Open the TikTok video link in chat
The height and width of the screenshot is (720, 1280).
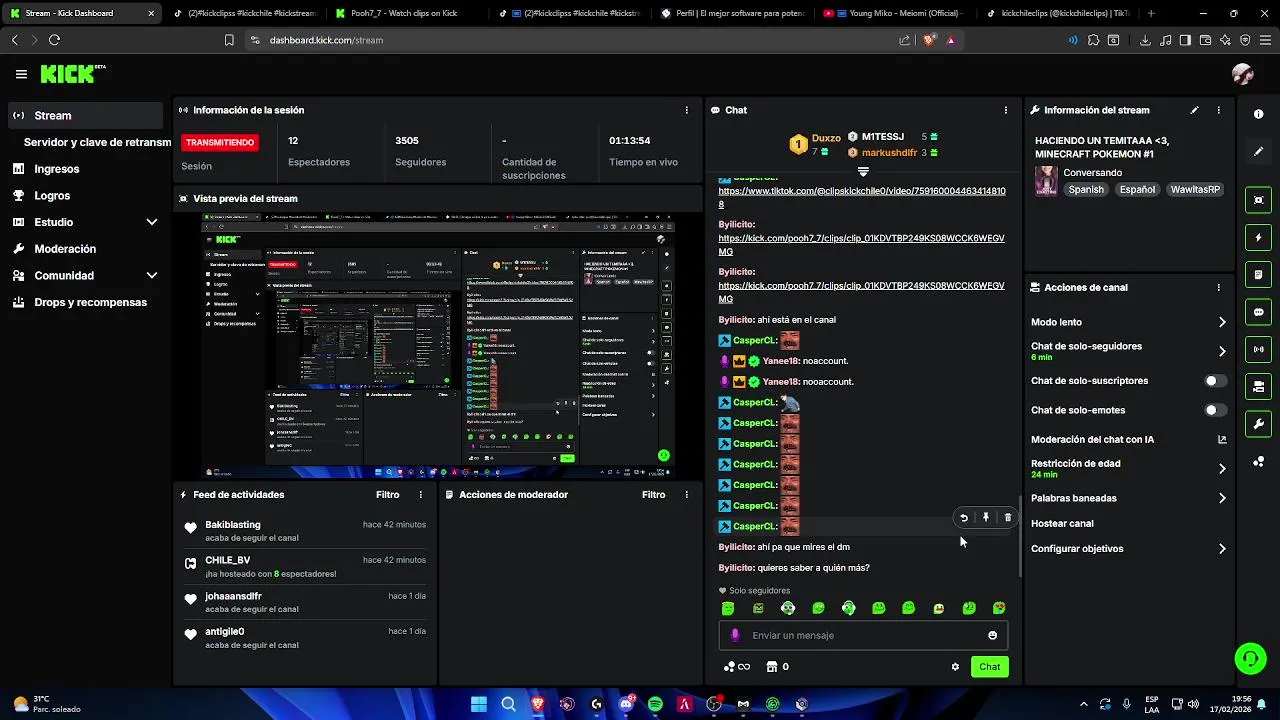point(862,197)
